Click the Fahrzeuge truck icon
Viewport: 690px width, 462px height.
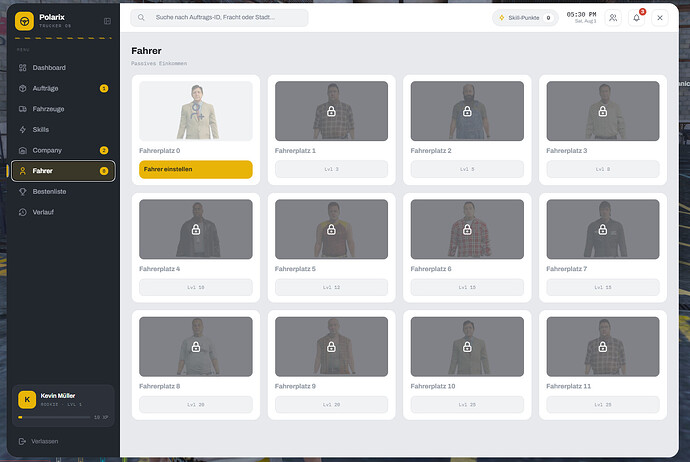23,109
